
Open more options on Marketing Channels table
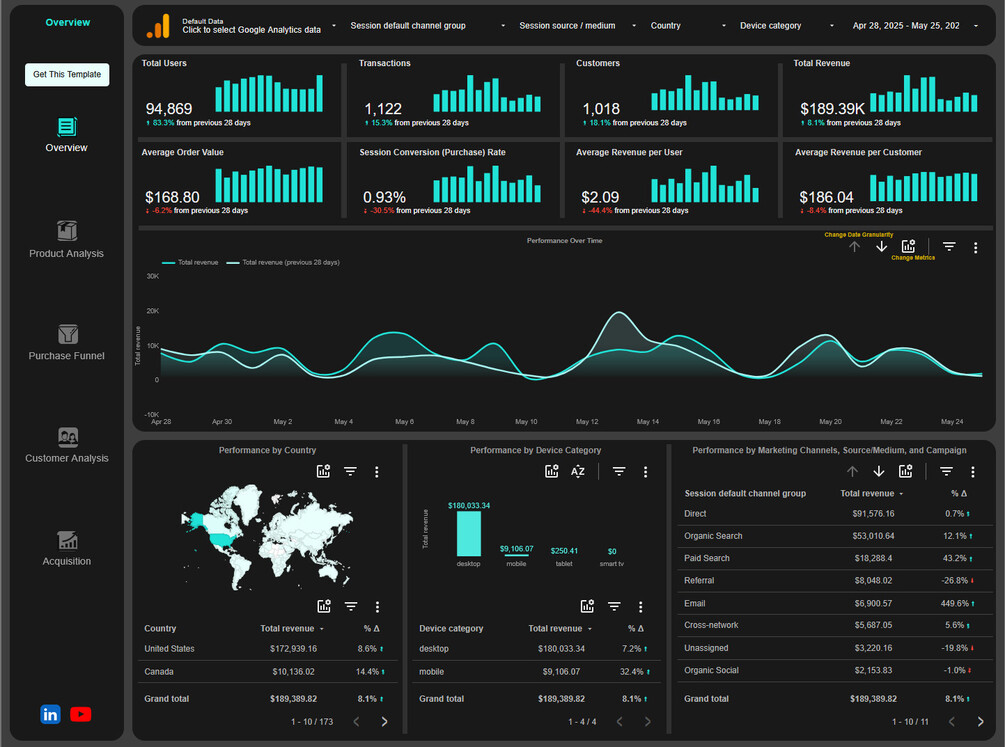972,472
